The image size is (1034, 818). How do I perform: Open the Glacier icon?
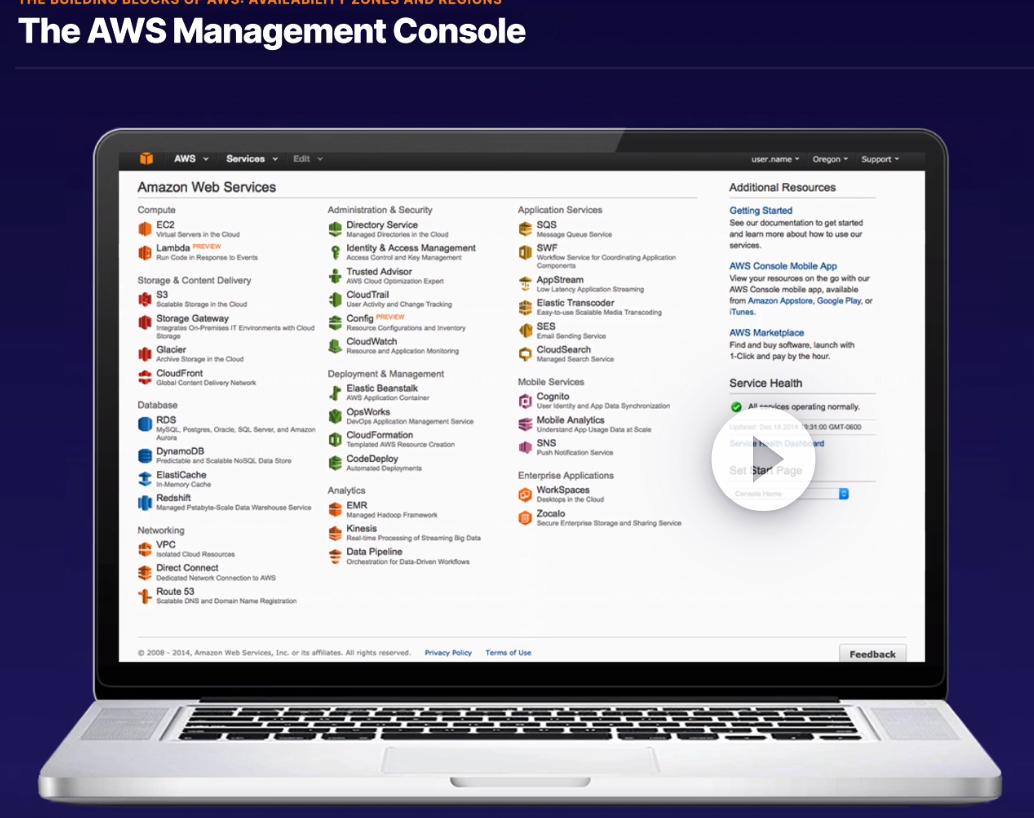tap(145, 354)
